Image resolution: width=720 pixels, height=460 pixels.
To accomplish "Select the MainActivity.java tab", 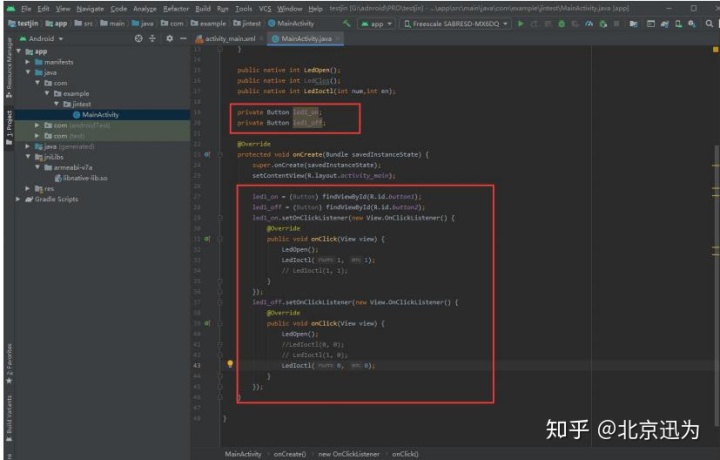I will point(306,39).
